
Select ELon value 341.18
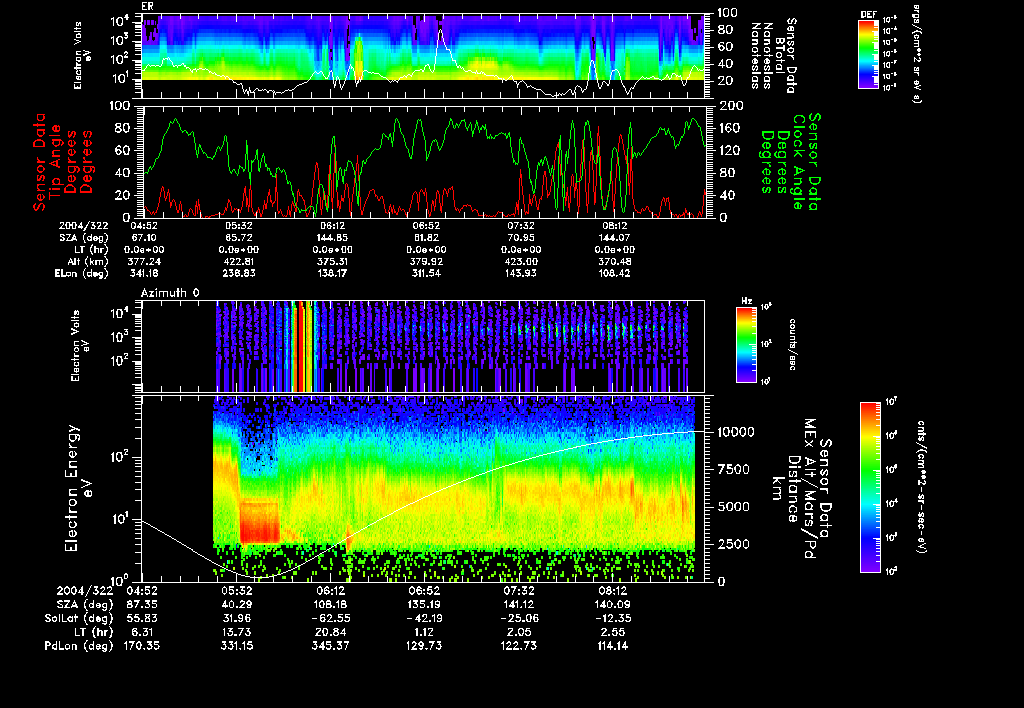(143, 273)
